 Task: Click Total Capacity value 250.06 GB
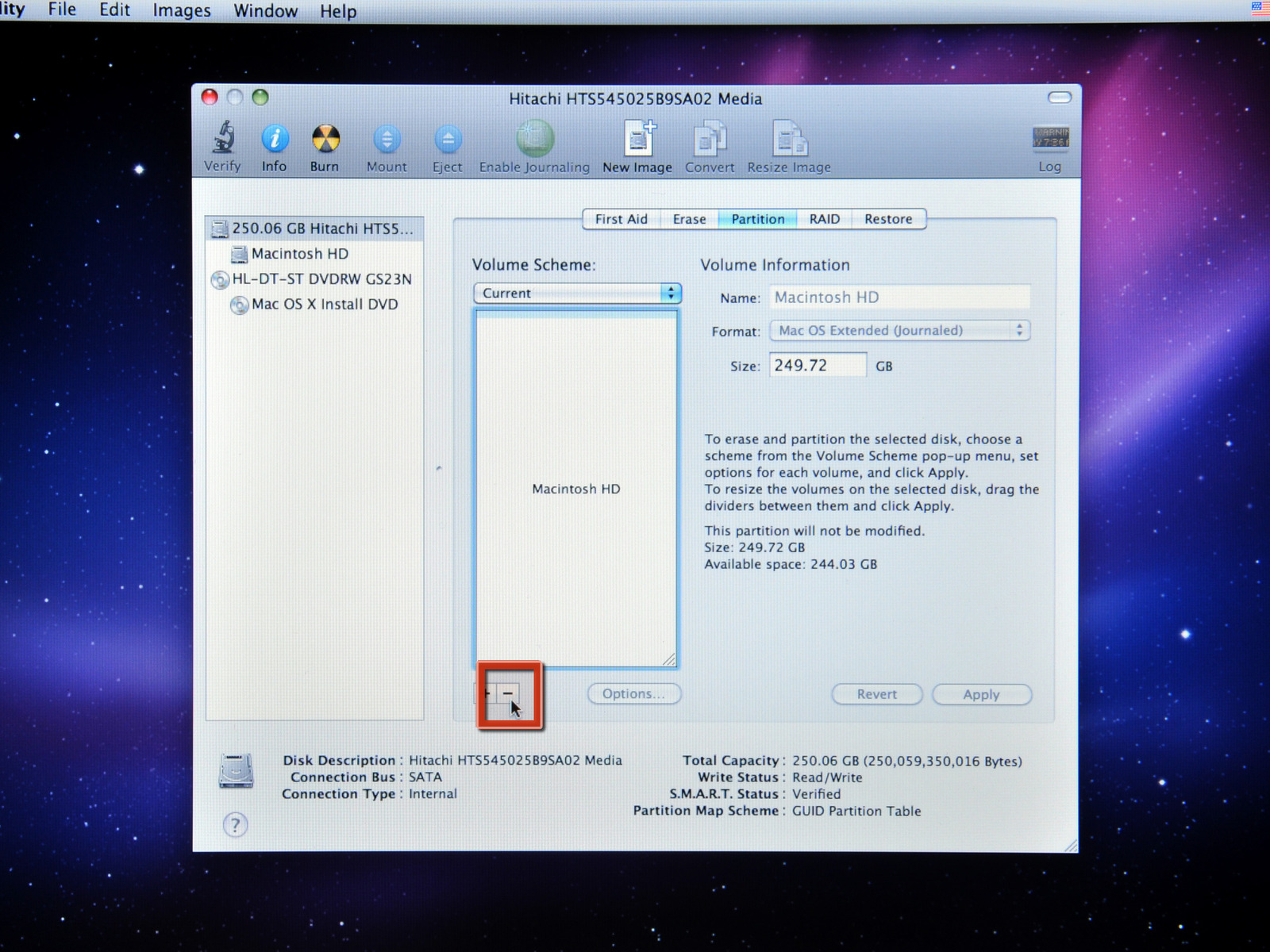(907, 762)
